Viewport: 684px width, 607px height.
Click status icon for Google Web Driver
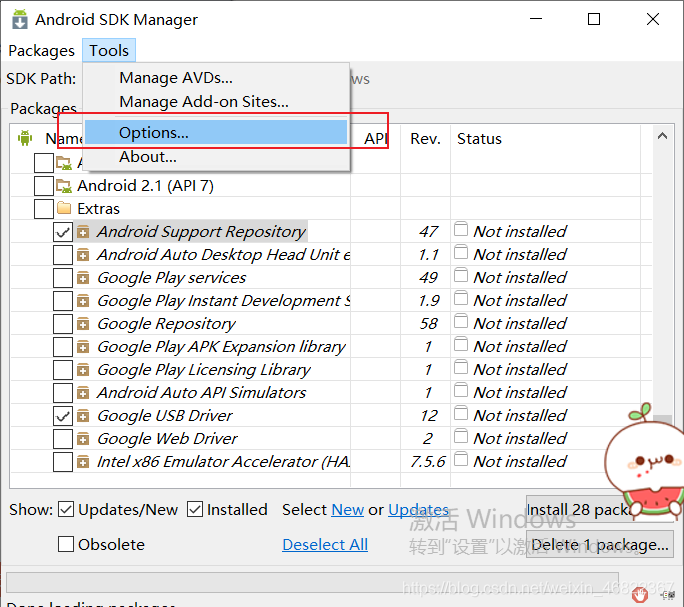click(461, 436)
